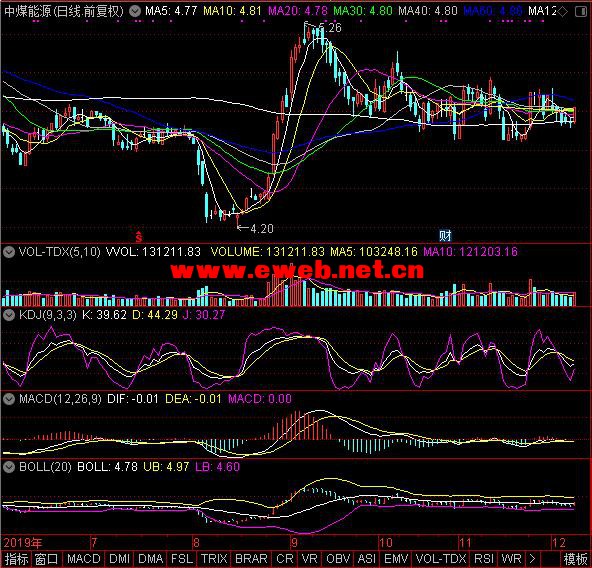Click the diamond icon beside MA12

click(563, 12)
